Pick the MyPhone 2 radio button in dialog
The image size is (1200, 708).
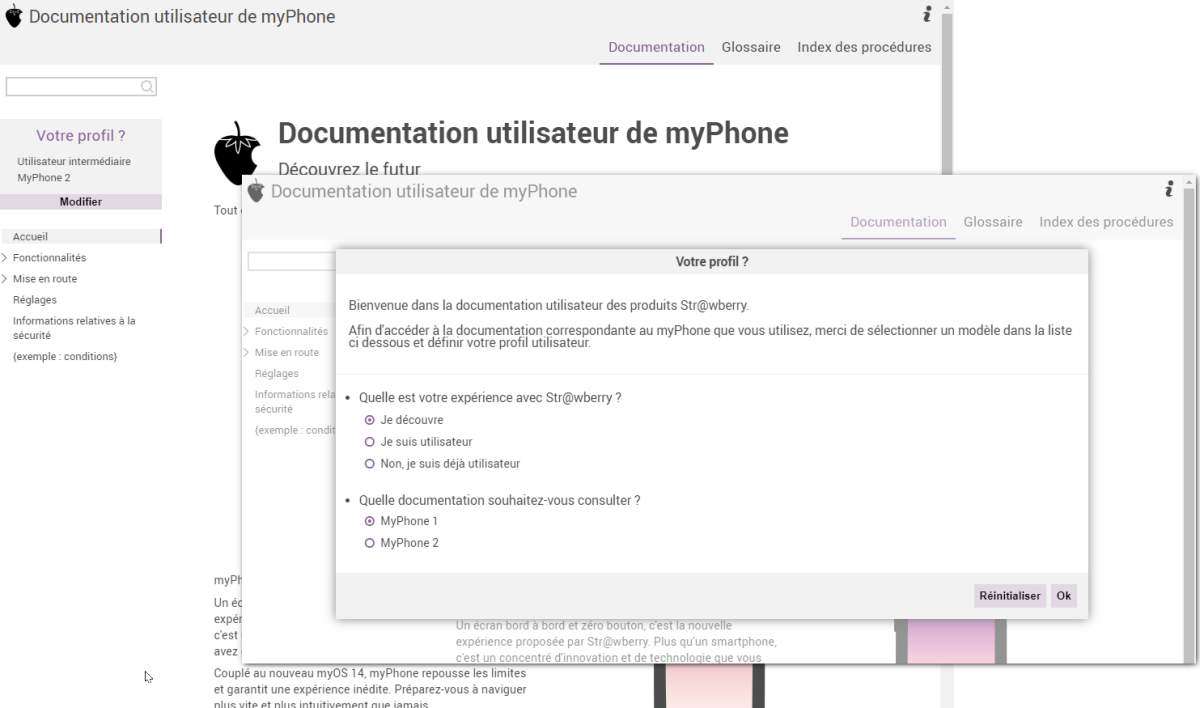370,543
